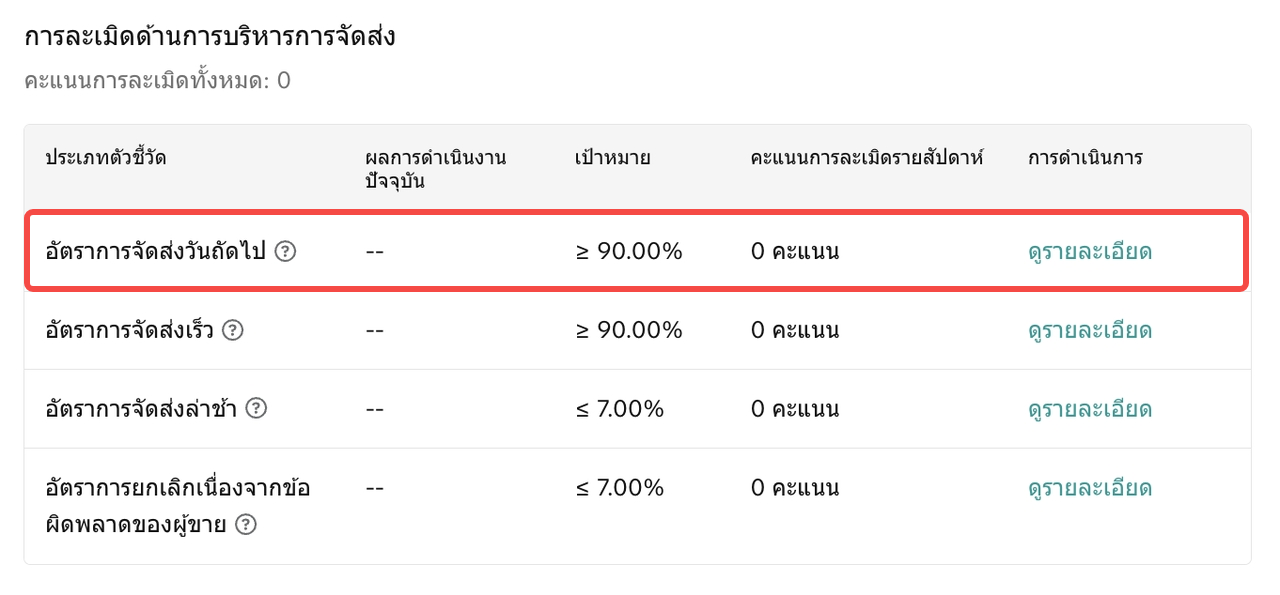Click ≤ 7.00% target in อัตราการจัดส่งล่าช้า row

[620, 409]
